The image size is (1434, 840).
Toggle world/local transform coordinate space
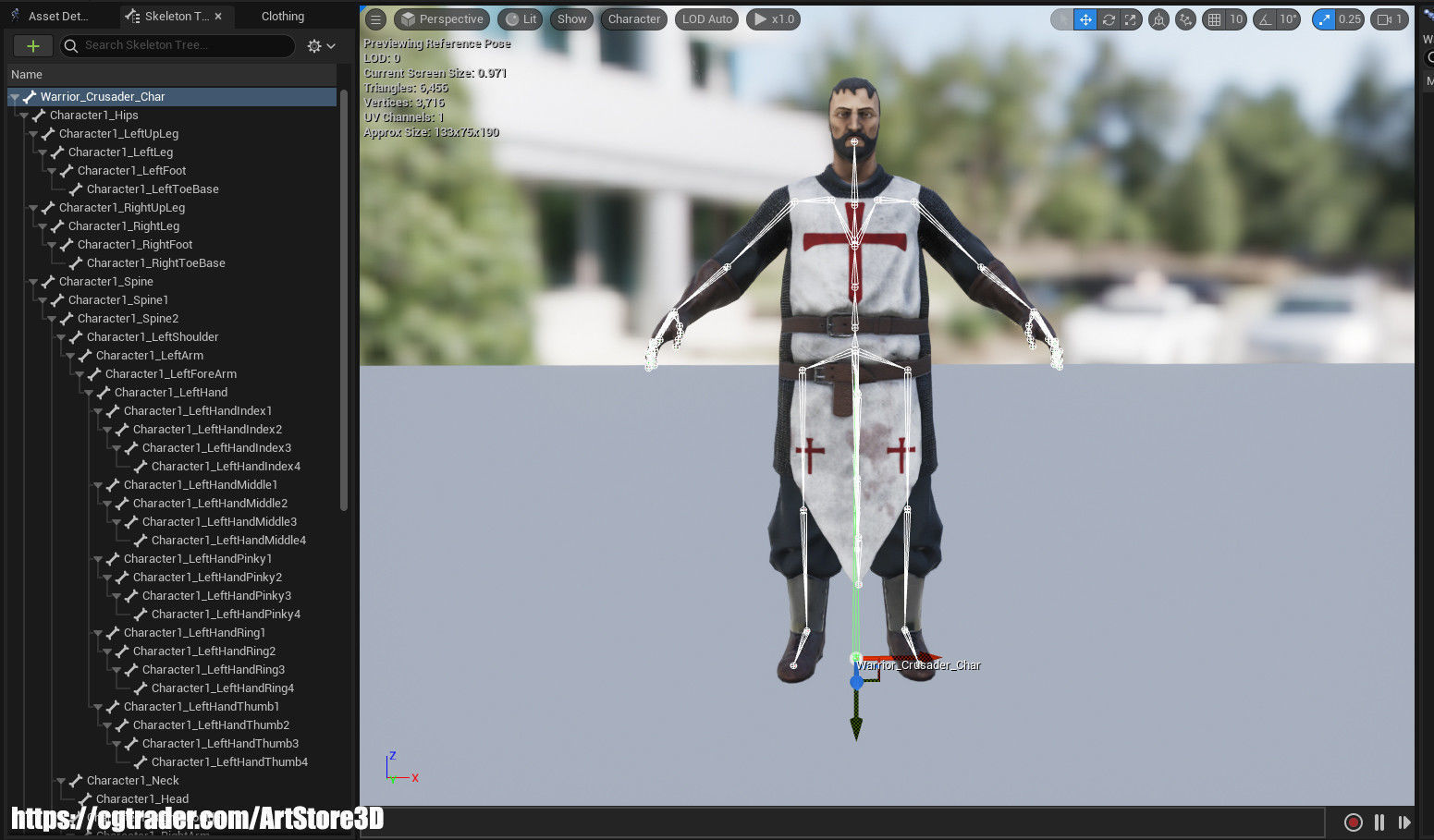coord(1158,18)
